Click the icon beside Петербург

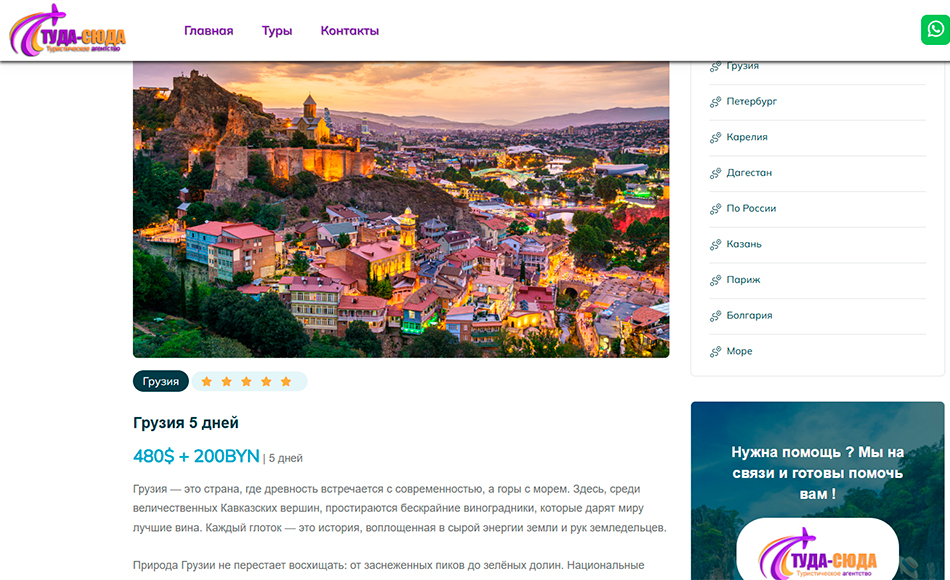click(x=715, y=102)
